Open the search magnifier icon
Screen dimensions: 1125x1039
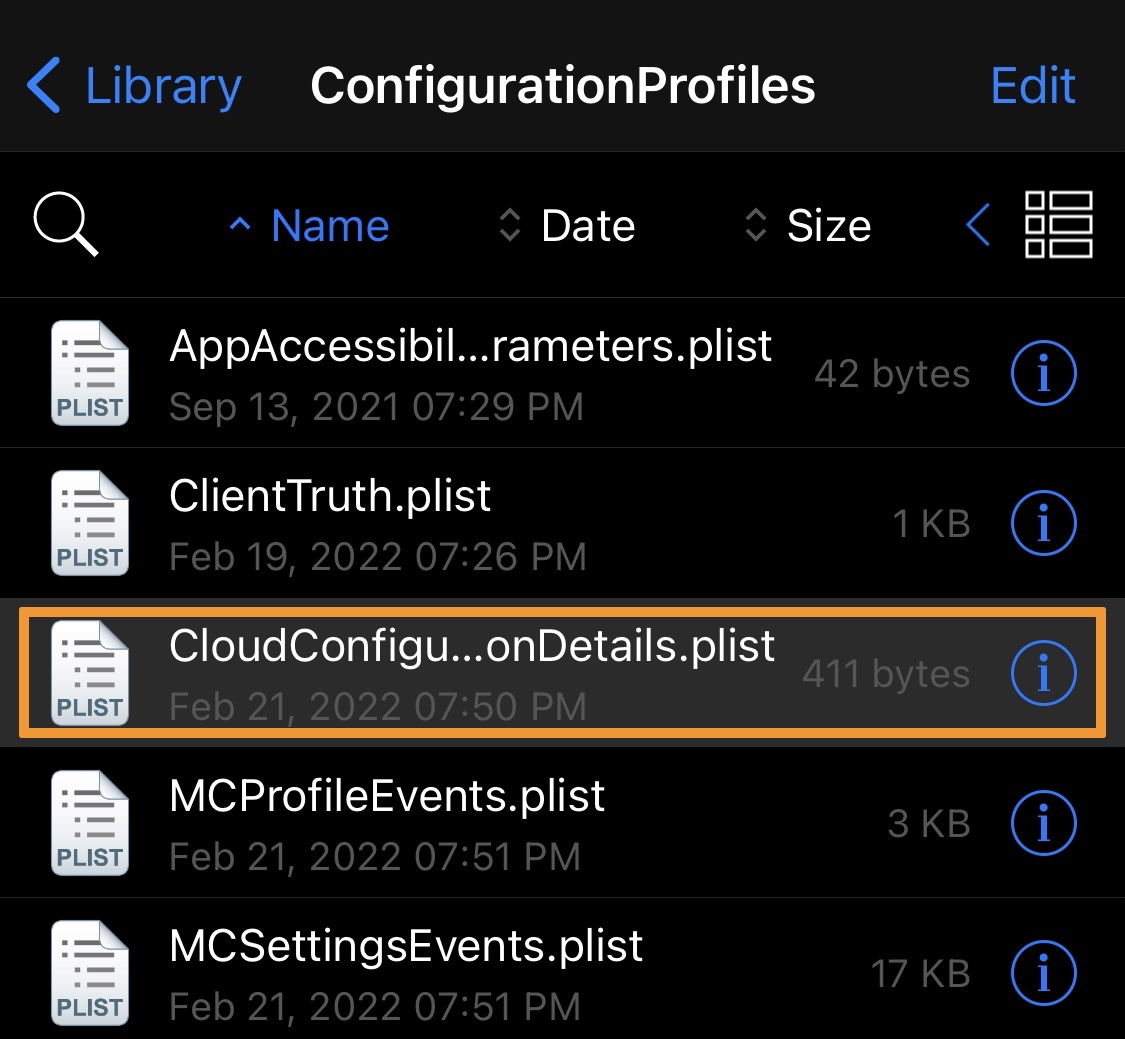(x=65, y=224)
